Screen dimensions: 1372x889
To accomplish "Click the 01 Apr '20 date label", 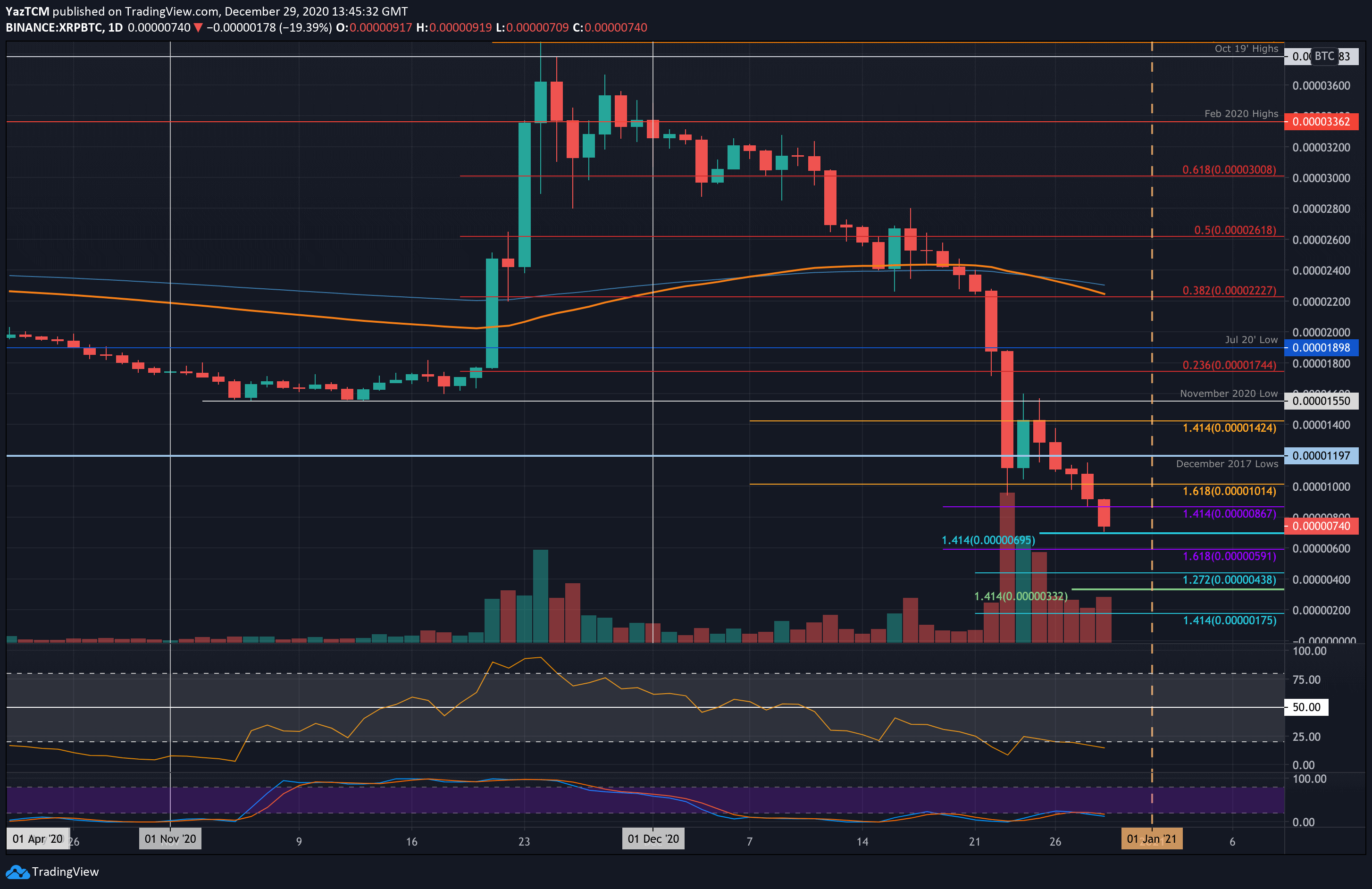I will 37,839.
